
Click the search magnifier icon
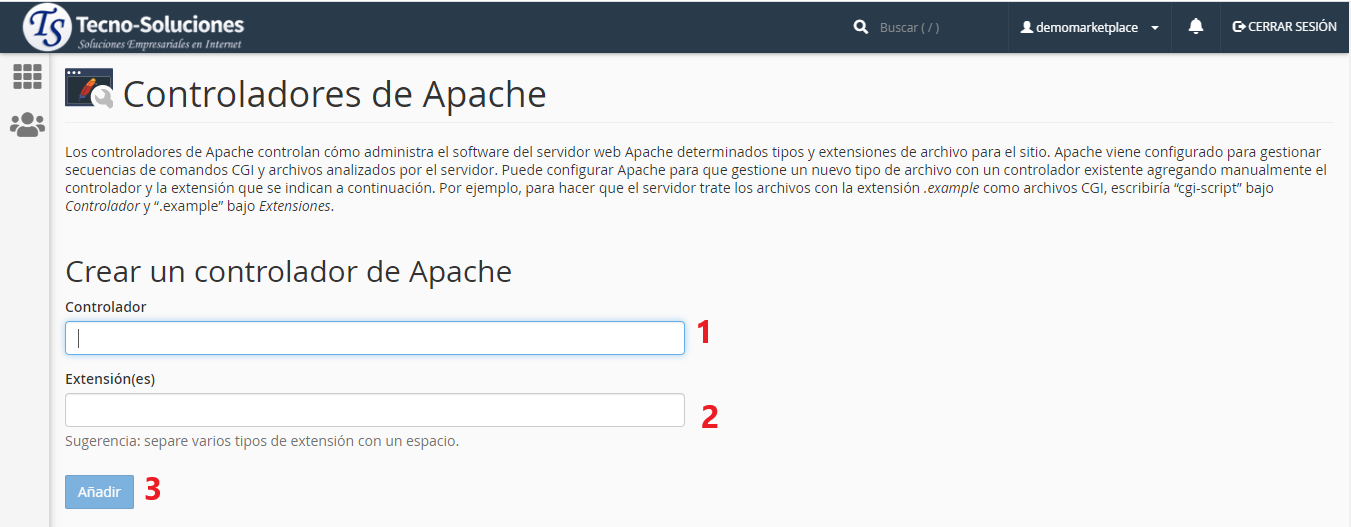coord(860,27)
